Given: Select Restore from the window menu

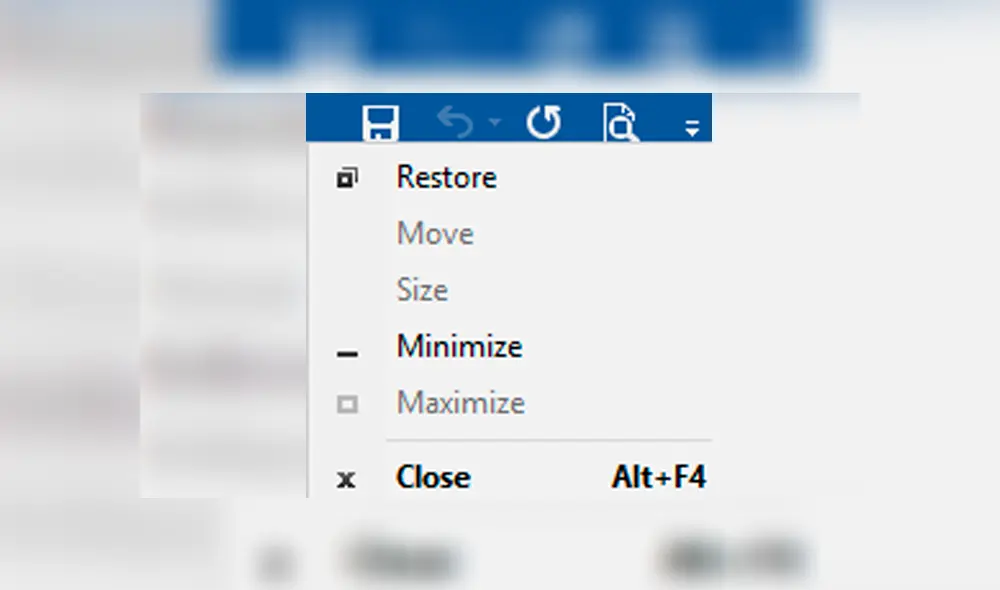Looking at the screenshot, I should tap(446, 178).
